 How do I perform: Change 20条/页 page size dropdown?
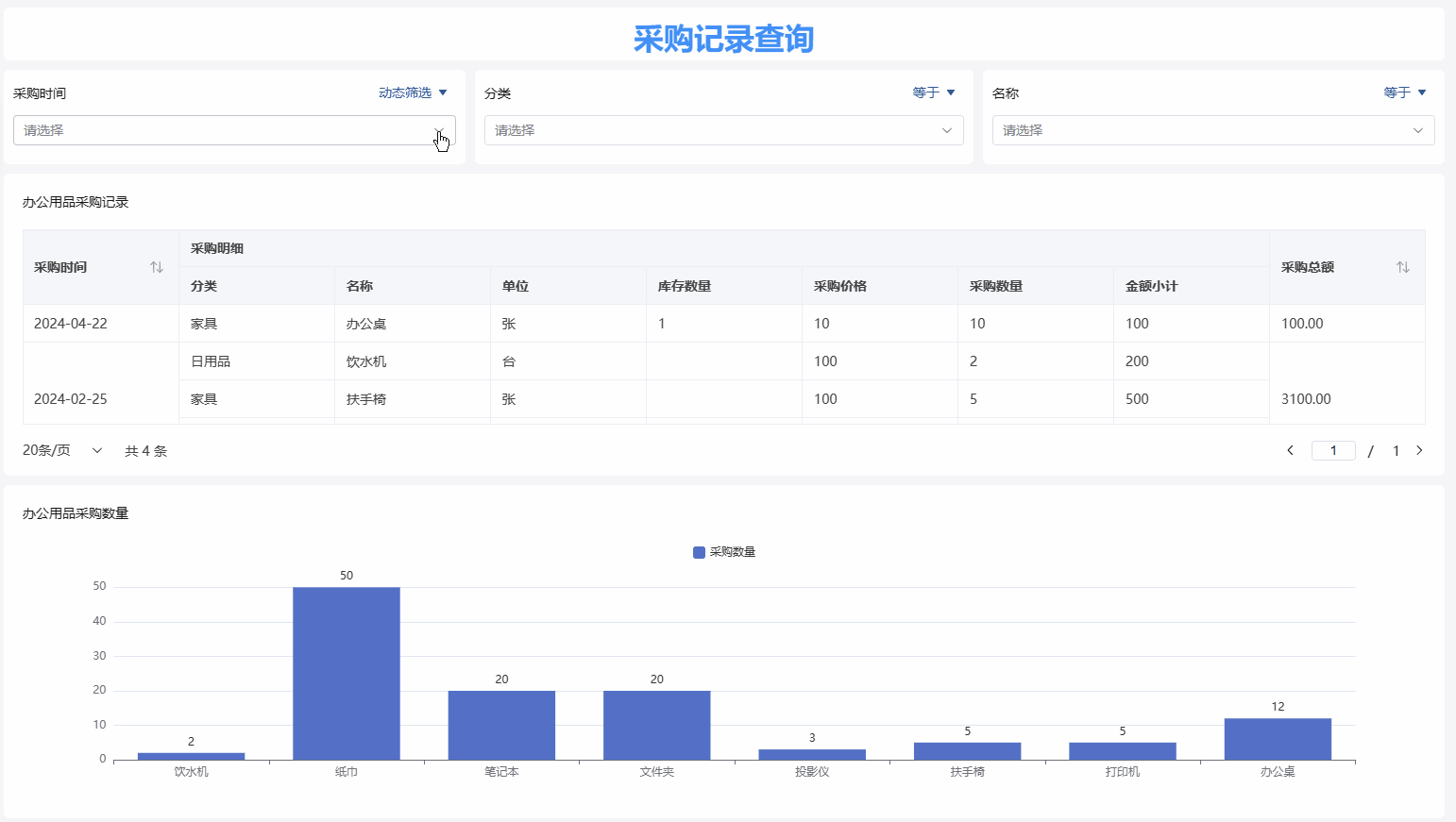tap(62, 450)
